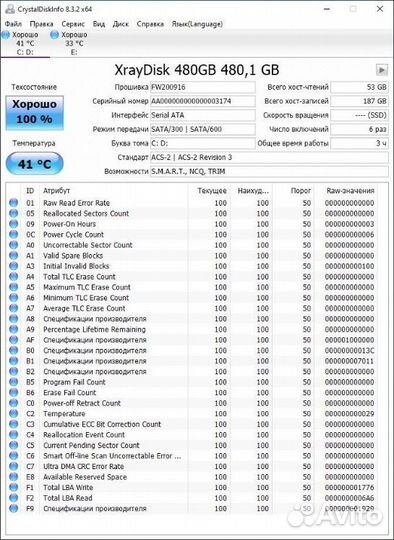Screen dimensions: 394x540
Task: Select the C: D: disk tab
Action: (x=25, y=43)
